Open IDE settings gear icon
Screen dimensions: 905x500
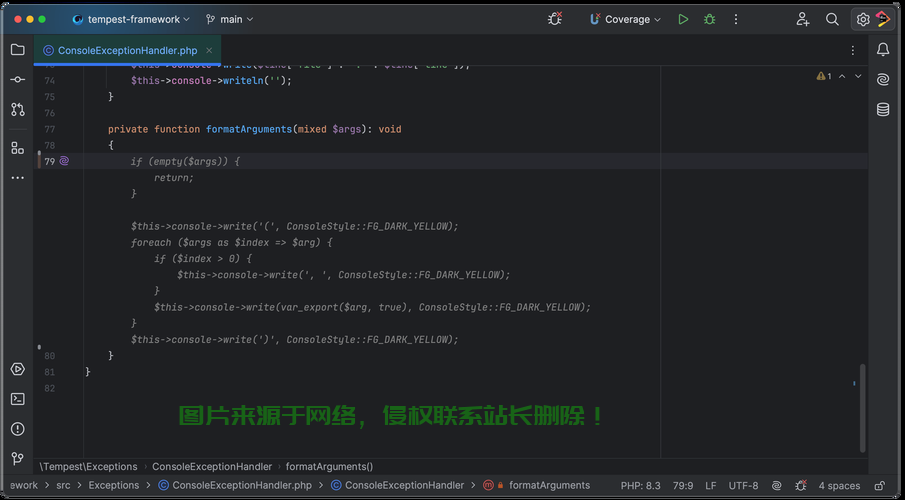click(862, 19)
